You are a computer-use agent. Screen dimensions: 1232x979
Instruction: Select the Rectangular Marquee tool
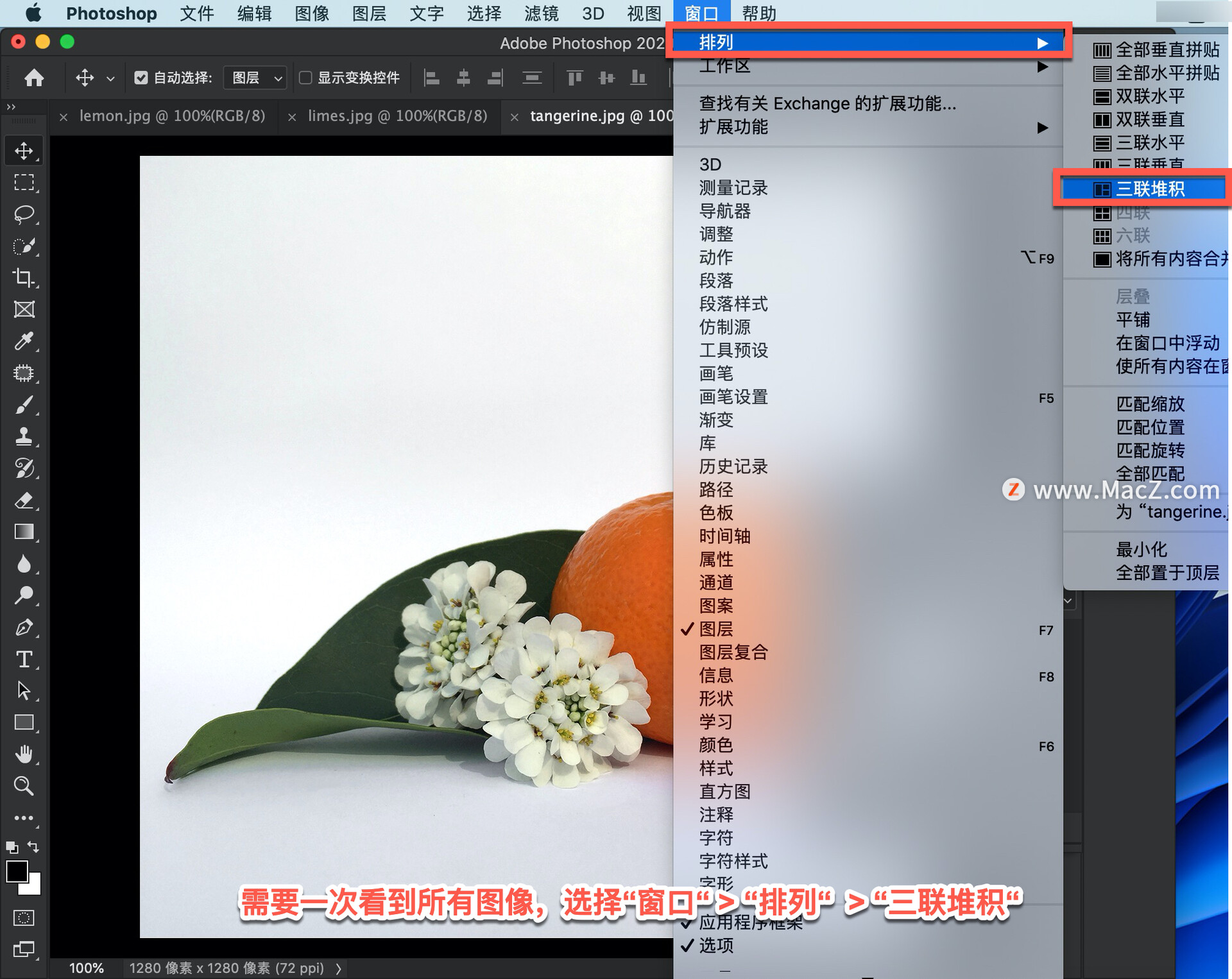click(24, 183)
